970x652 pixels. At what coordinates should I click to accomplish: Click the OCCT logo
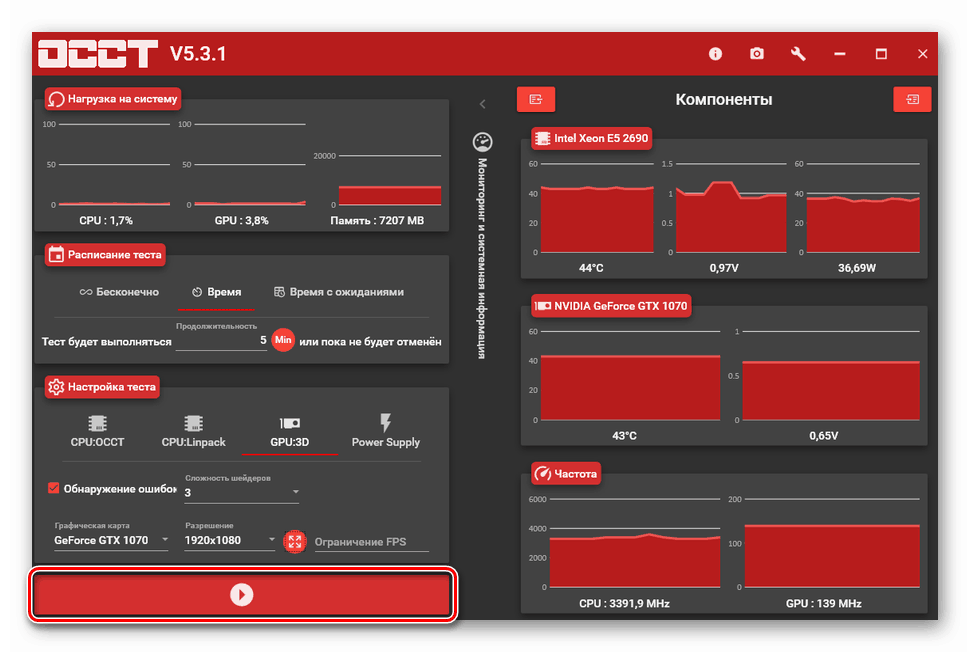(x=98, y=54)
